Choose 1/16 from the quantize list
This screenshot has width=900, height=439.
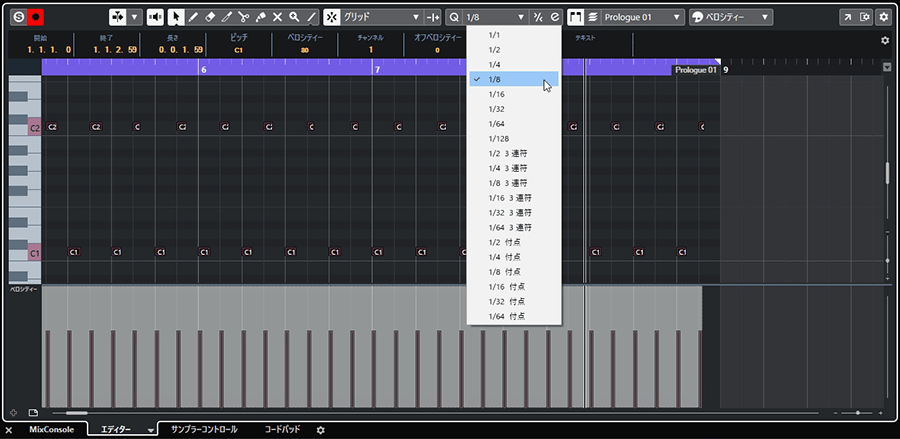pyautogui.click(x=497, y=94)
